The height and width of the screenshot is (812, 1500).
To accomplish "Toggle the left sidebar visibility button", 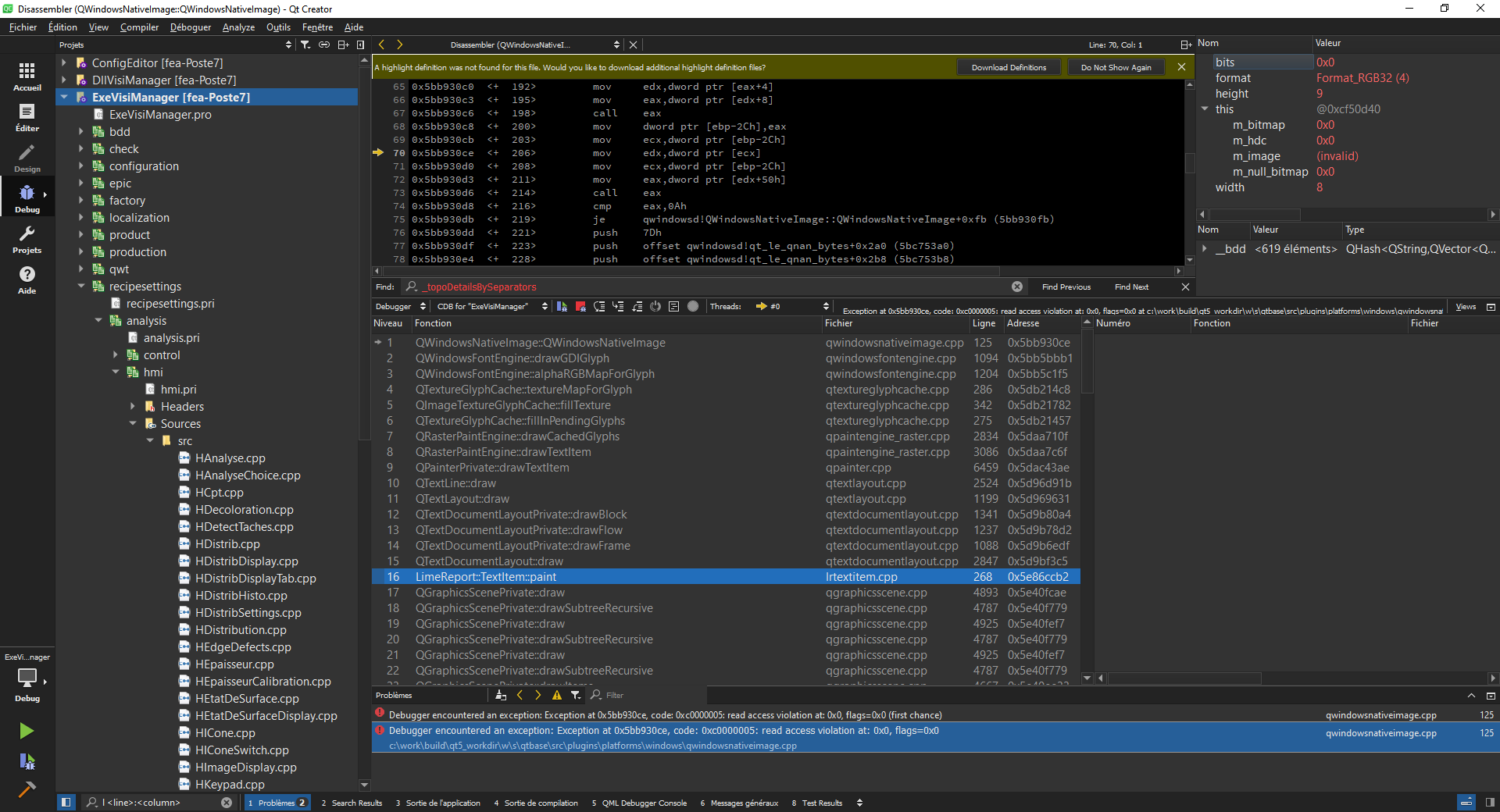I will (66, 802).
